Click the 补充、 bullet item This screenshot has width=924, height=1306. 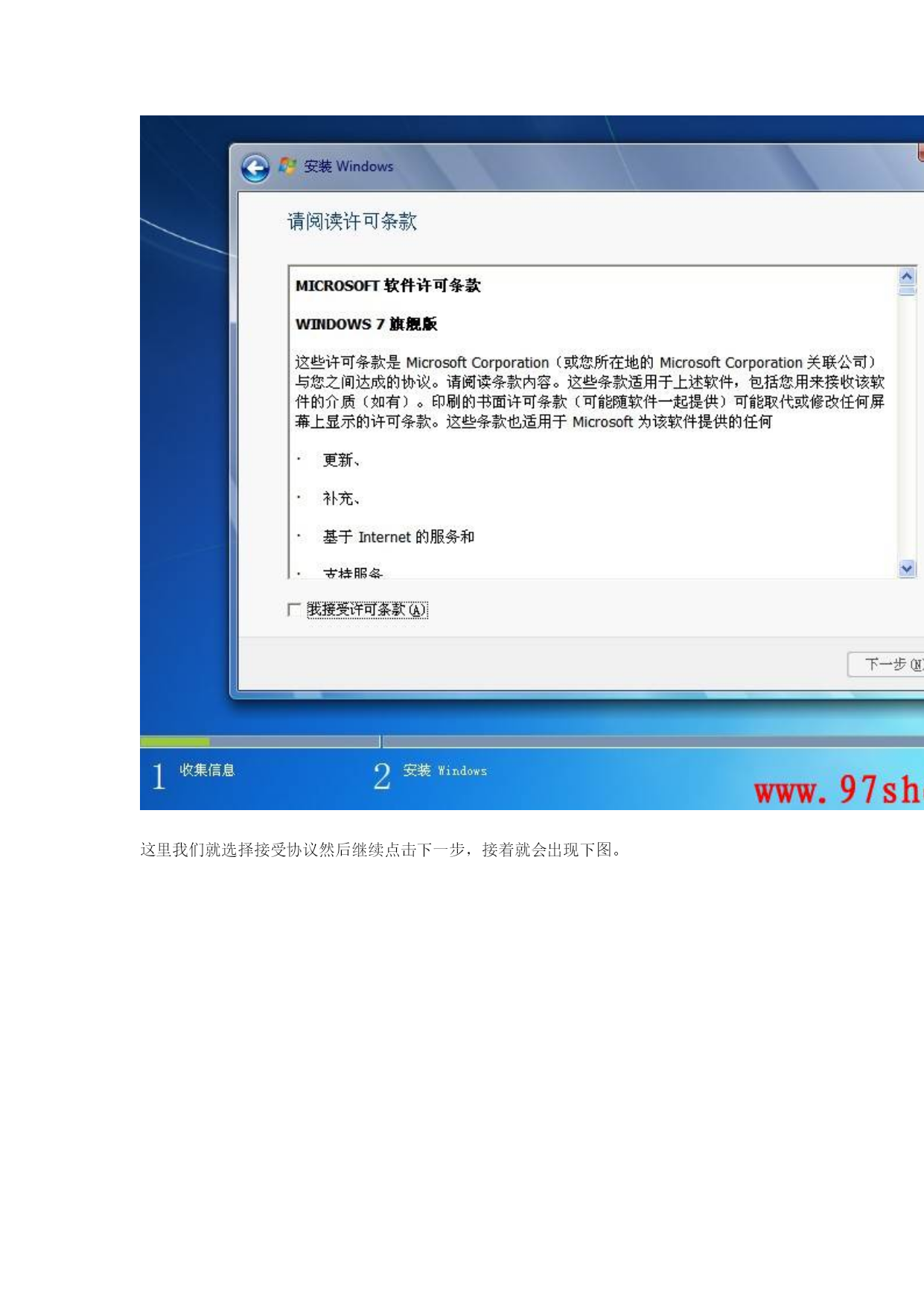pos(341,499)
